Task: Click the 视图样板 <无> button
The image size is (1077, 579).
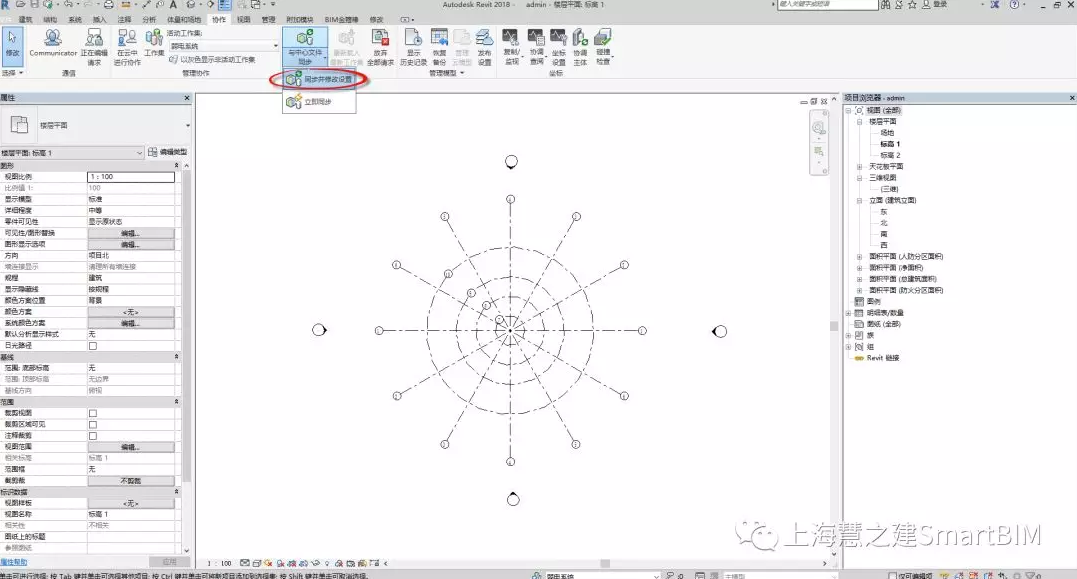Action: click(x=131, y=503)
